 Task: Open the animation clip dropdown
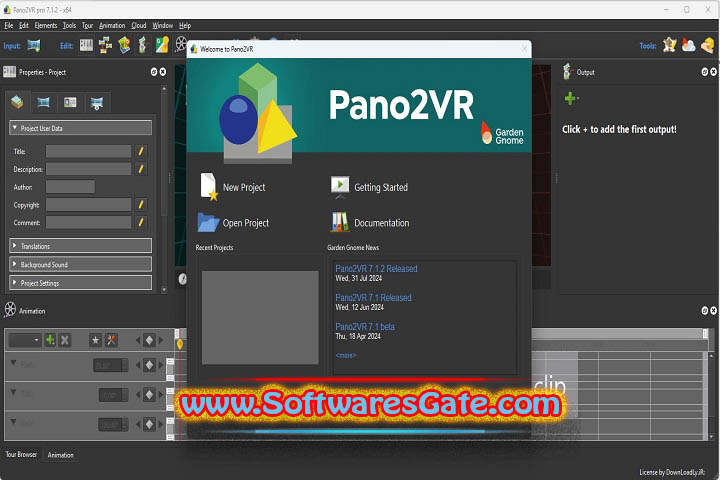coord(25,340)
